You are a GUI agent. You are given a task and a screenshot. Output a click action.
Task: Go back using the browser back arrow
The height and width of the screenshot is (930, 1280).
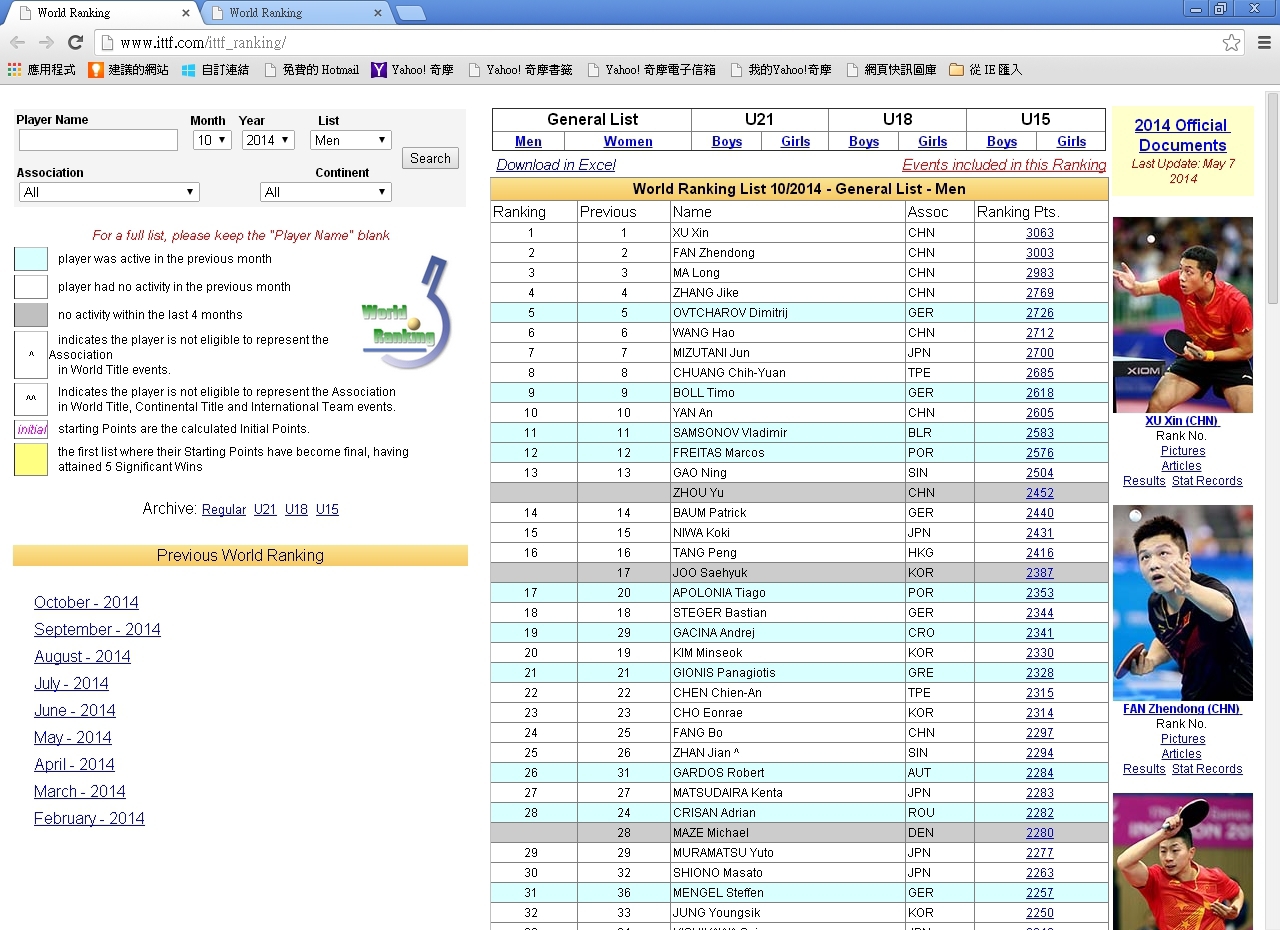[17, 42]
